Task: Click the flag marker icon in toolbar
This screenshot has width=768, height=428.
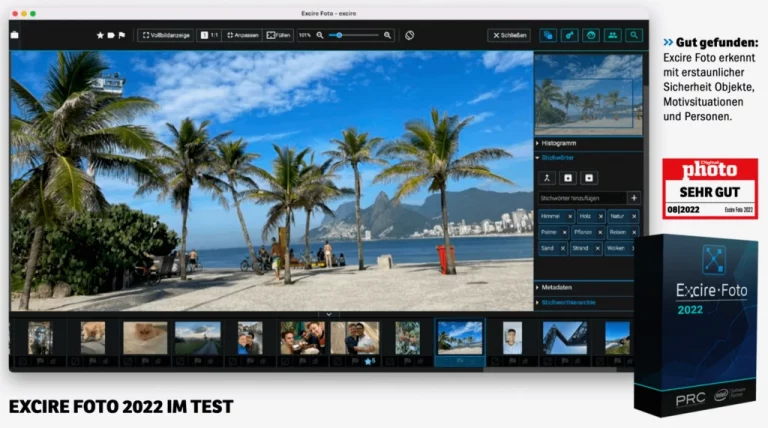Action: coord(122,35)
